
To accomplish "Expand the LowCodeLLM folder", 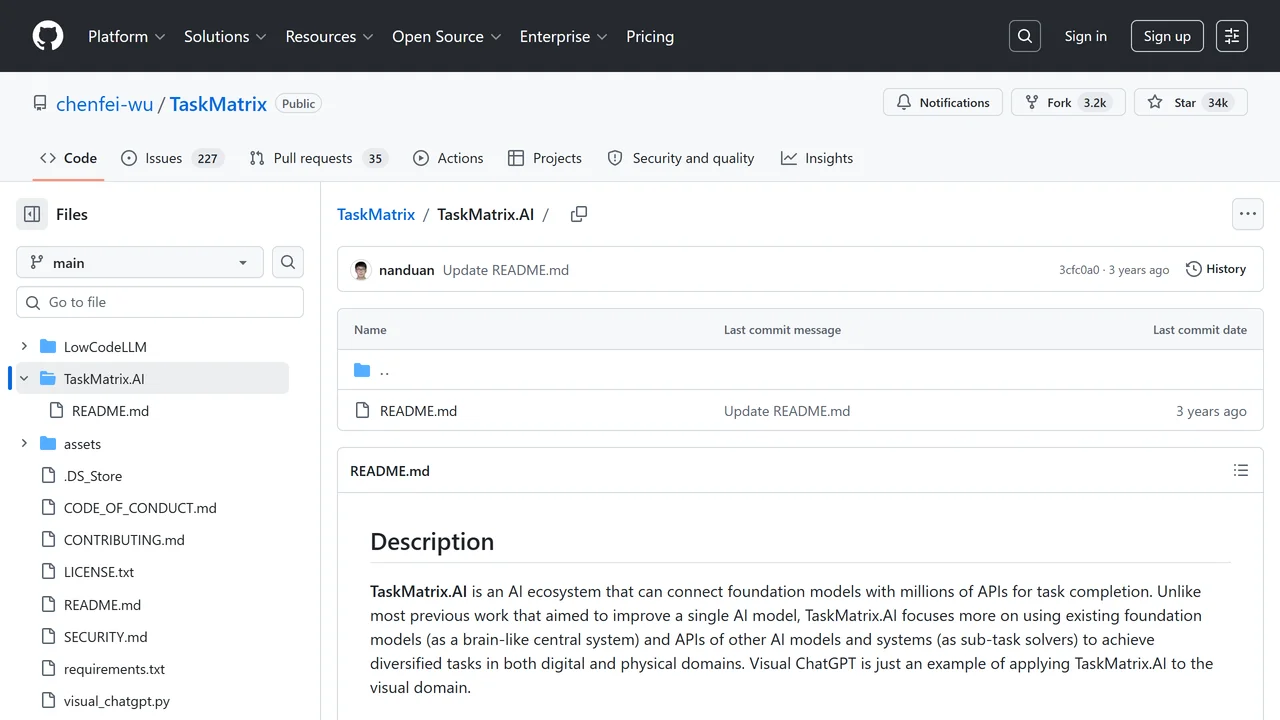I will [24, 347].
